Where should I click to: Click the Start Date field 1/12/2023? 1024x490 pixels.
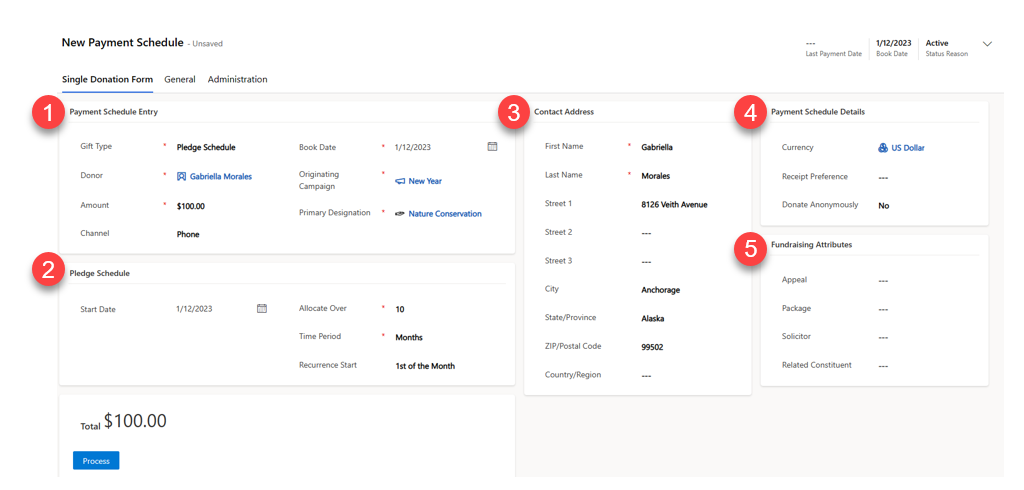coord(194,309)
